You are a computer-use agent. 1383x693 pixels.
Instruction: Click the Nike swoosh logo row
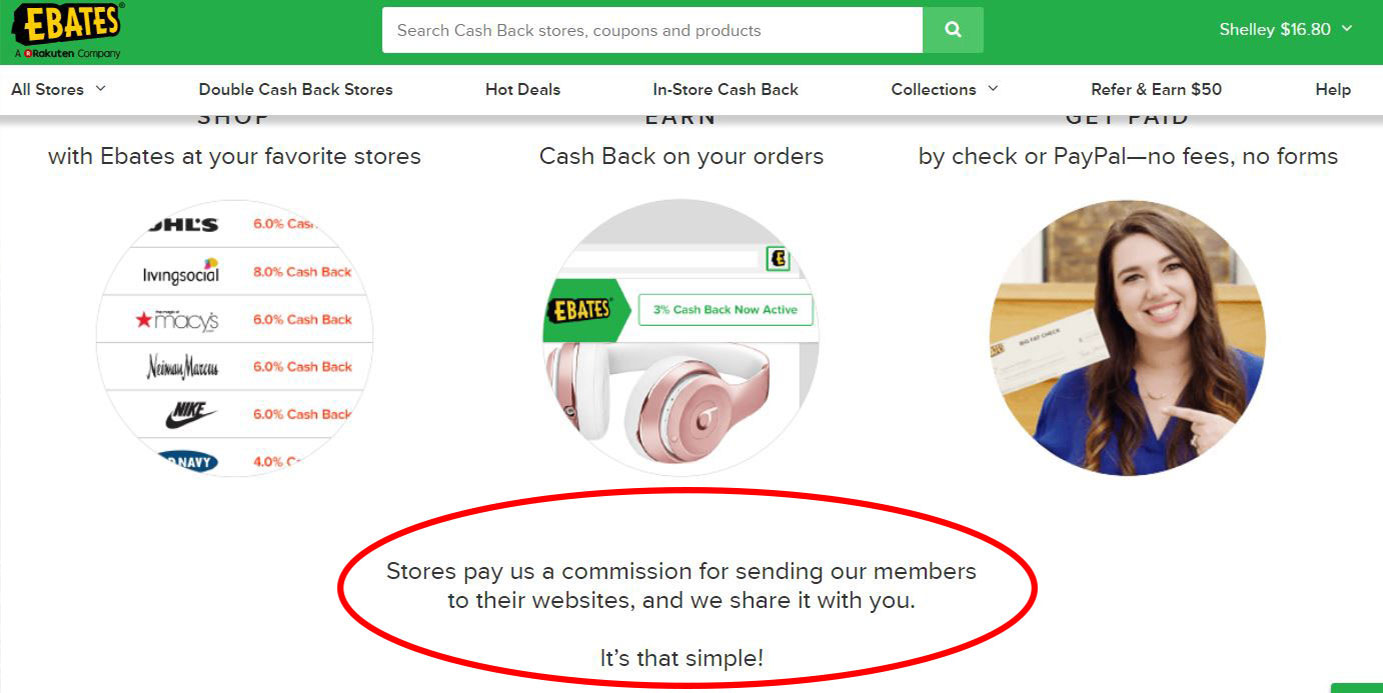(x=234, y=414)
